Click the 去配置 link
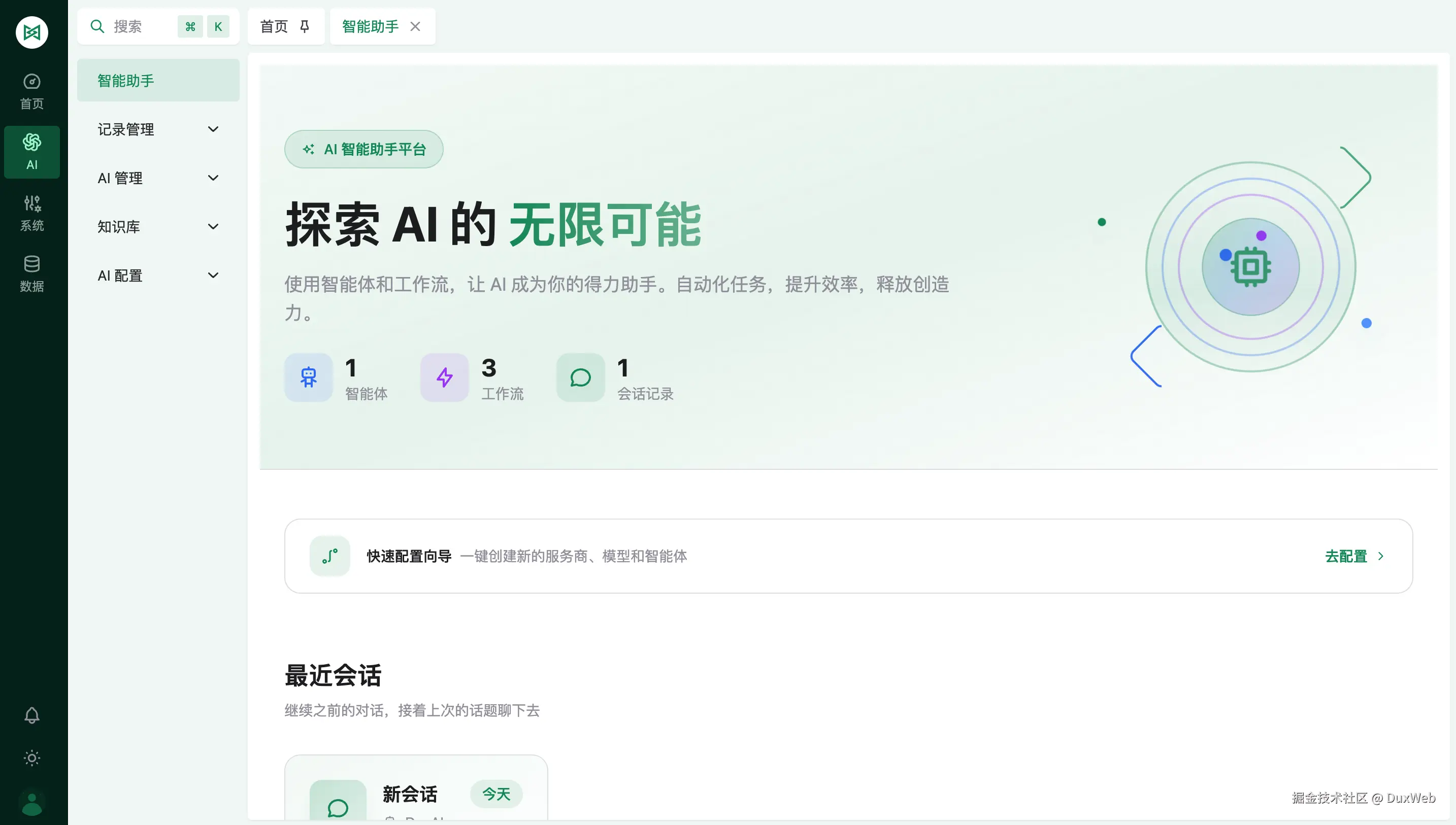The height and width of the screenshot is (825, 1456). tap(1353, 557)
